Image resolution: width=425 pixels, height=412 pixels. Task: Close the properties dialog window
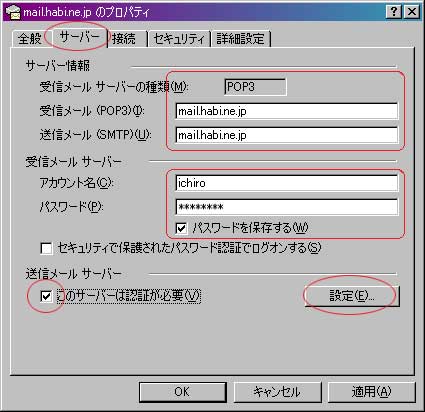(412, 12)
